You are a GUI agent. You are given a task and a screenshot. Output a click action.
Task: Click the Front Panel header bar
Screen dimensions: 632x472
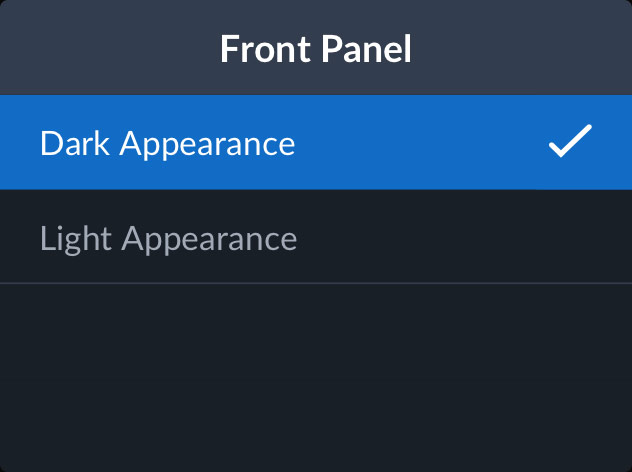[x=316, y=48]
